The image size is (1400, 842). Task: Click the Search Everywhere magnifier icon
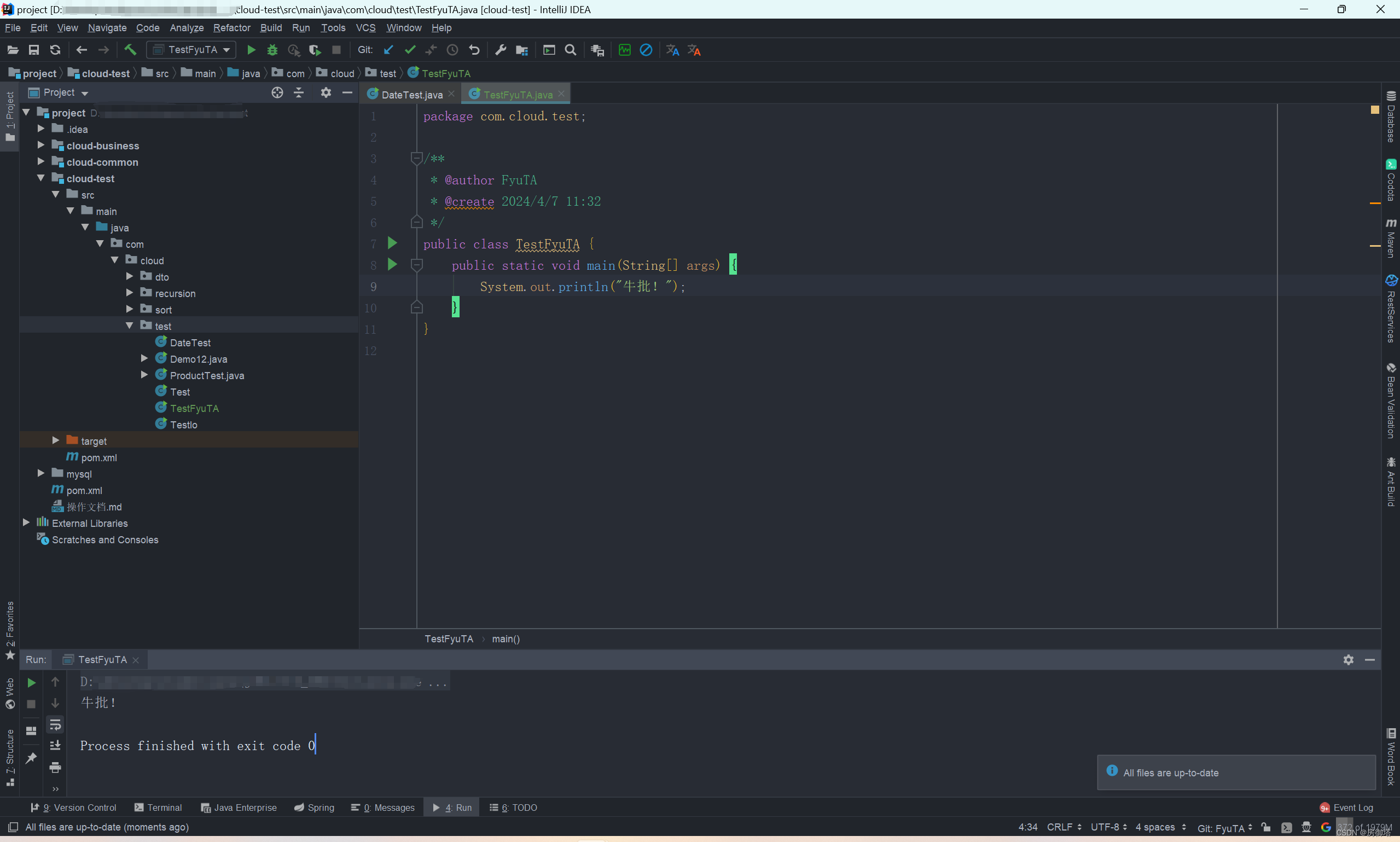(571, 50)
